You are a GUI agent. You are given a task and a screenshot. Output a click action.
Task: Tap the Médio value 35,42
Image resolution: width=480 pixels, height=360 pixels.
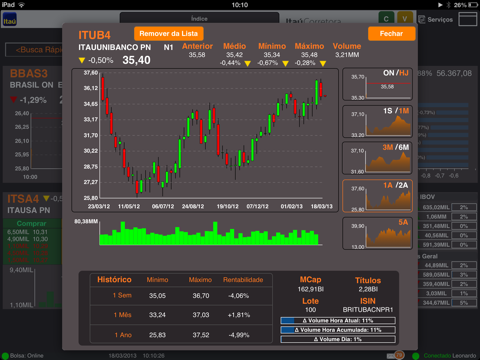coord(234,55)
